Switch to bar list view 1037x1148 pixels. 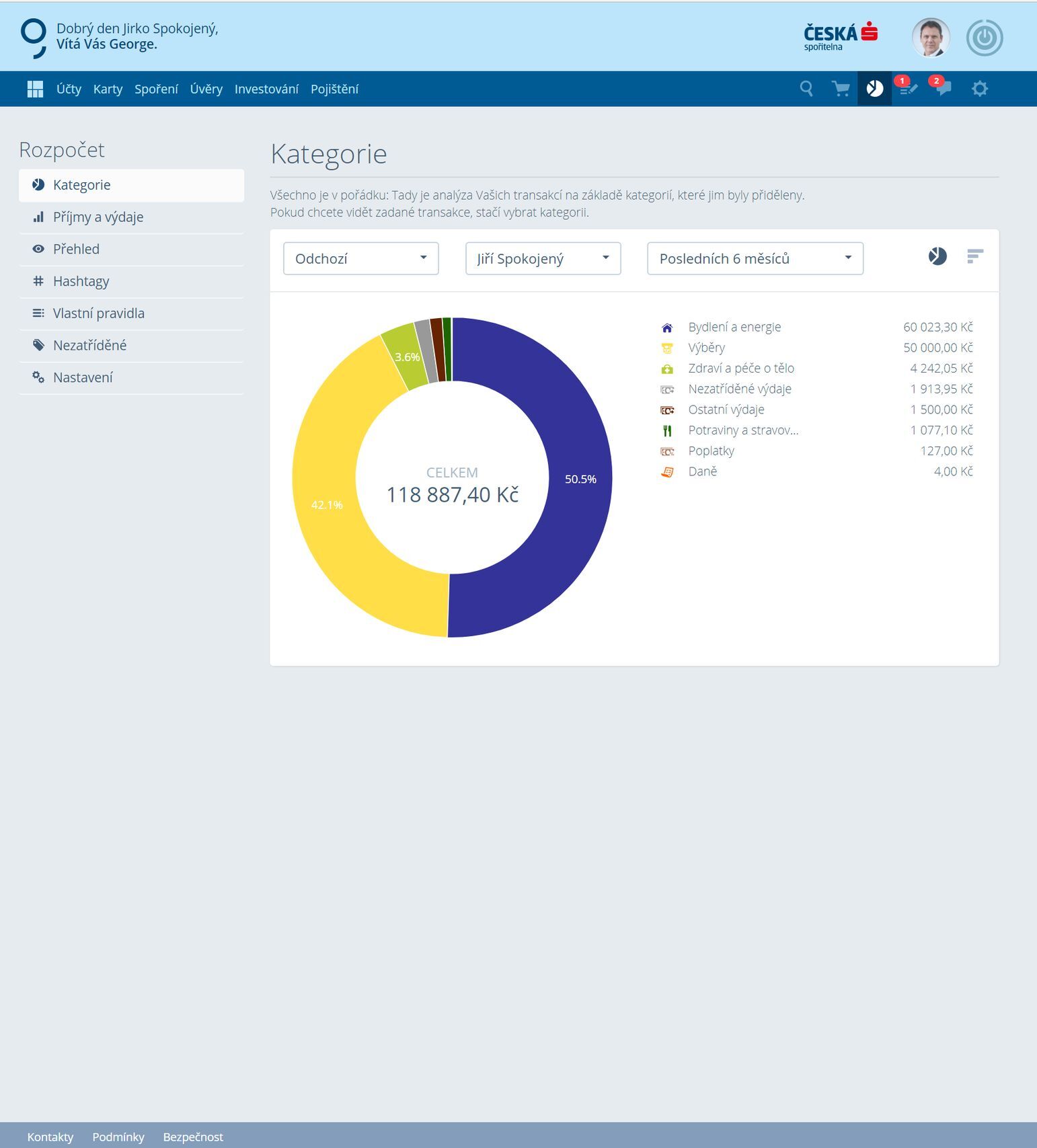(x=975, y=256)
